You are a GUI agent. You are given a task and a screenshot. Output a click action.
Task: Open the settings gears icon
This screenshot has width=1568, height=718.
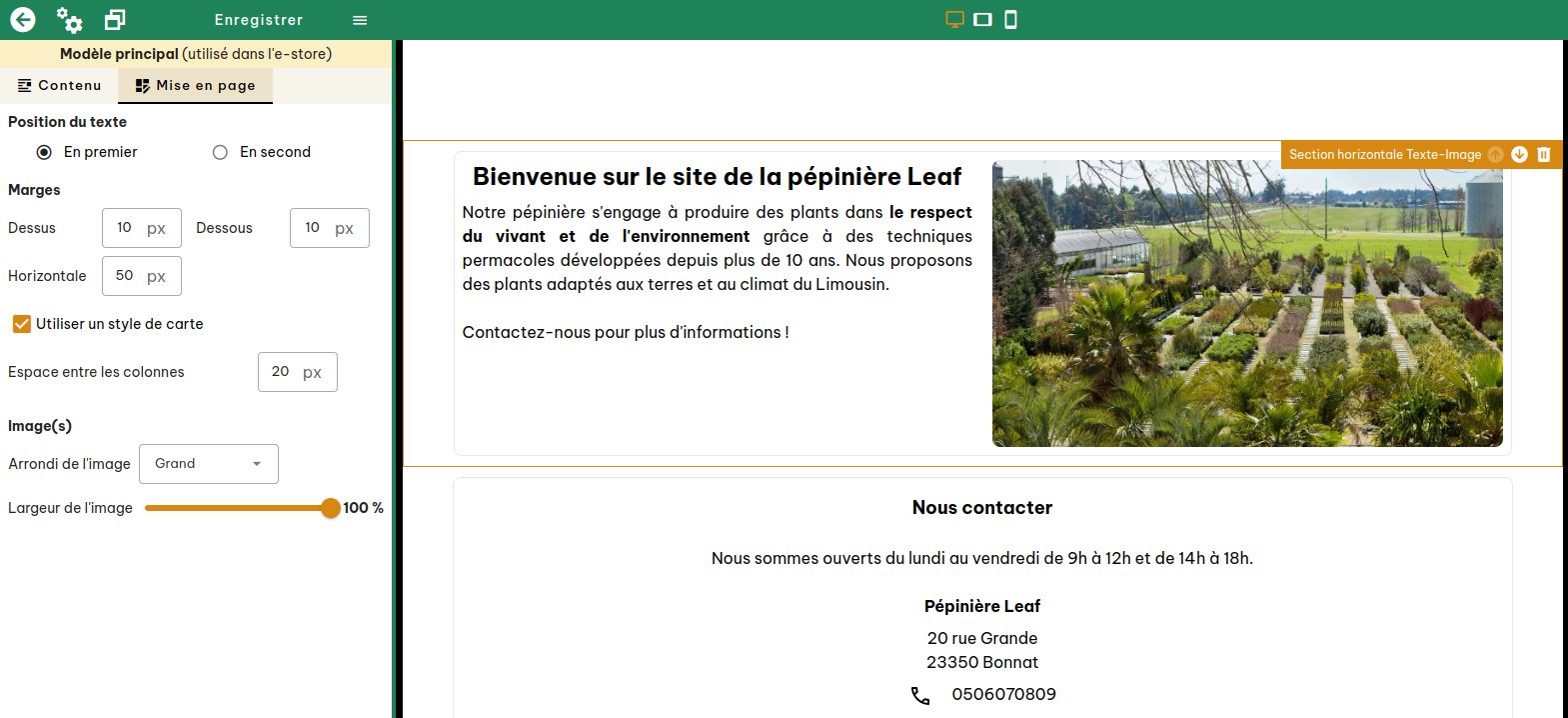click(69, 19)
